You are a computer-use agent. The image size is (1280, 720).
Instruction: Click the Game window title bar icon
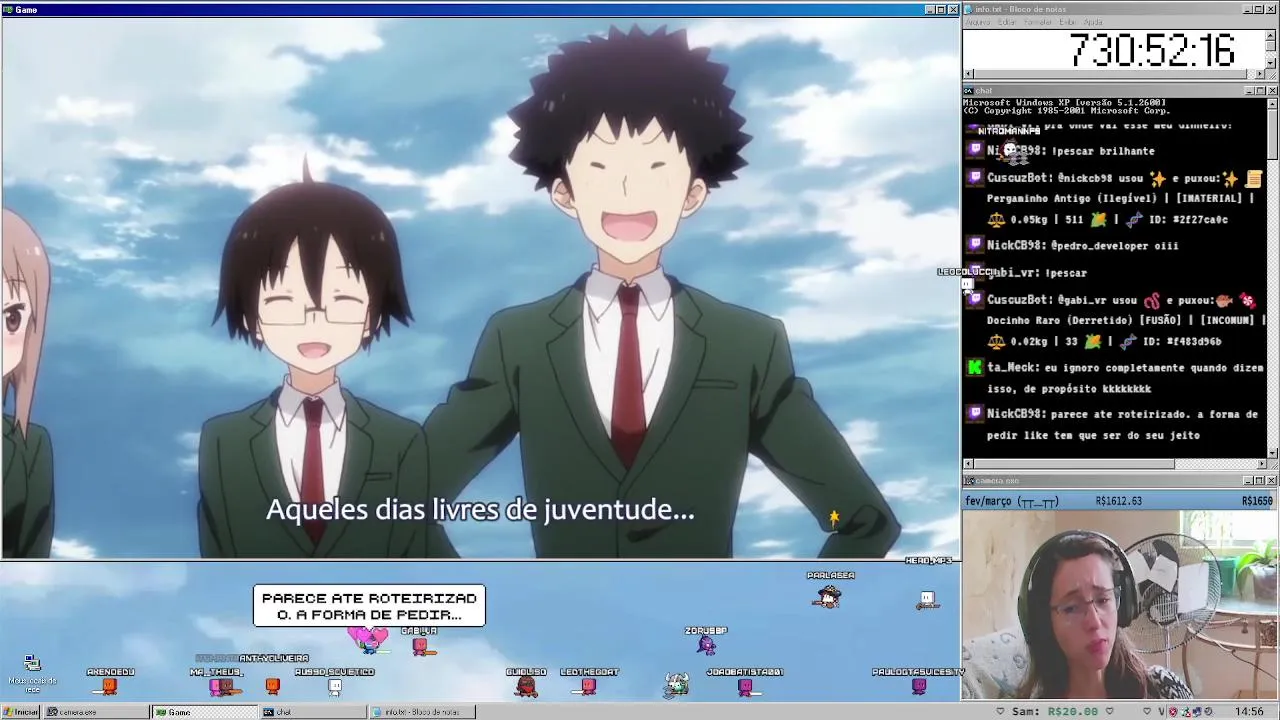(x=8, y=9)
